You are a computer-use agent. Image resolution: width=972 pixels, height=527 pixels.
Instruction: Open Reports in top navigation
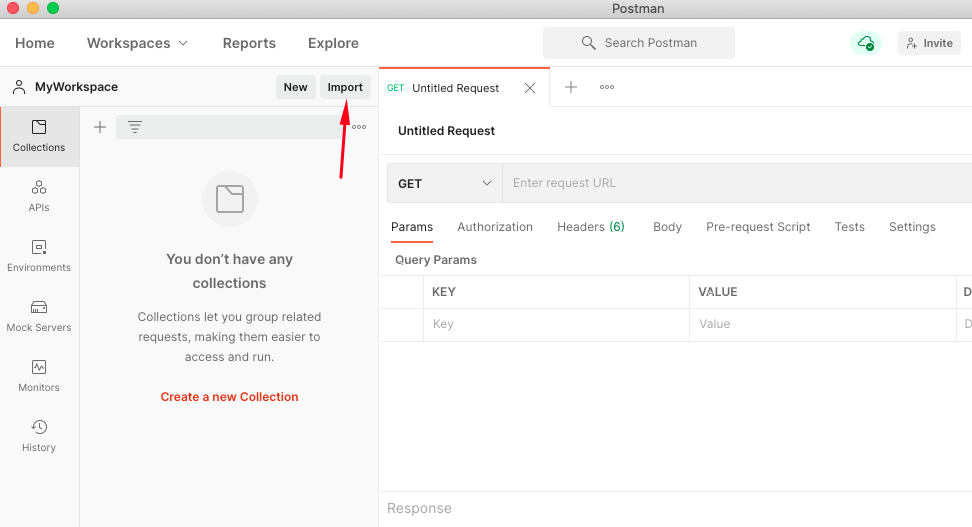coord(249,43)
